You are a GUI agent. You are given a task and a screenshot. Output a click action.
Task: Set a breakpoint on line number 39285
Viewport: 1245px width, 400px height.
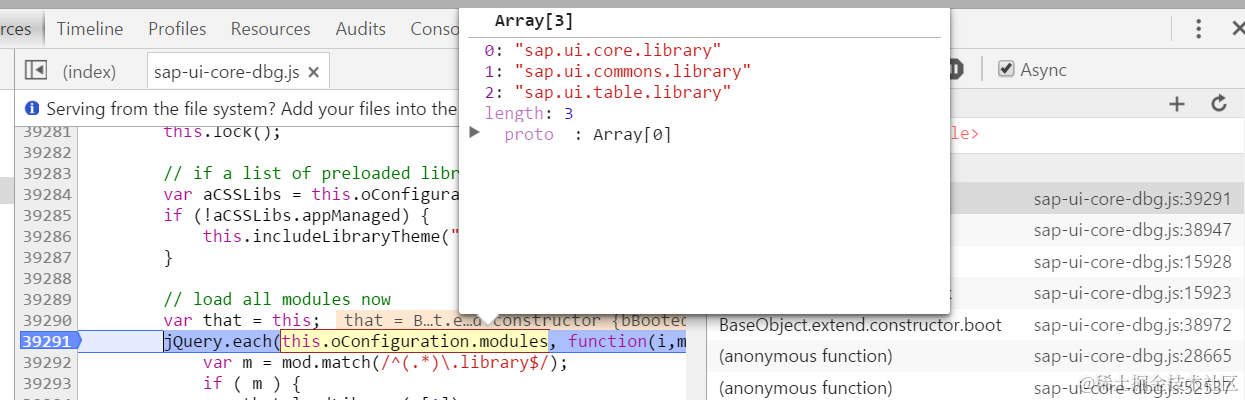pos(47,215)
